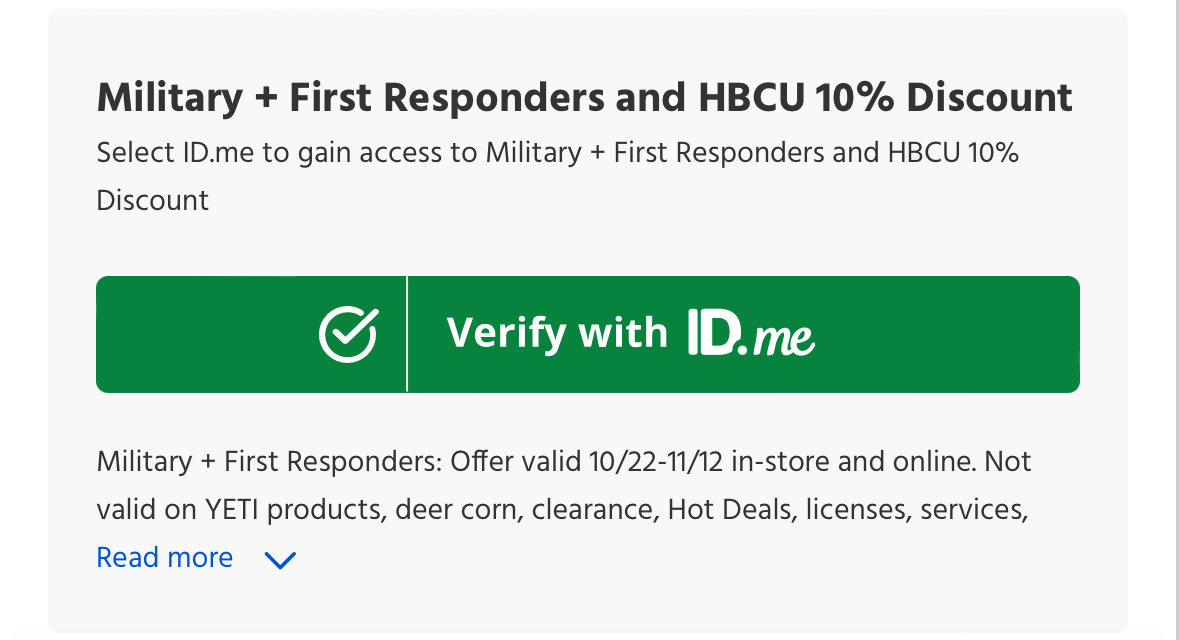Click the "10% Discount" text in heading
Screen dimensions: 1179x640
944,97
